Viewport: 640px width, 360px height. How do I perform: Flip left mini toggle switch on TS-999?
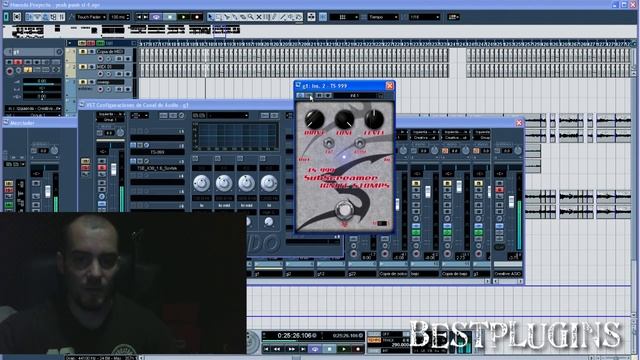click(329, 143)
